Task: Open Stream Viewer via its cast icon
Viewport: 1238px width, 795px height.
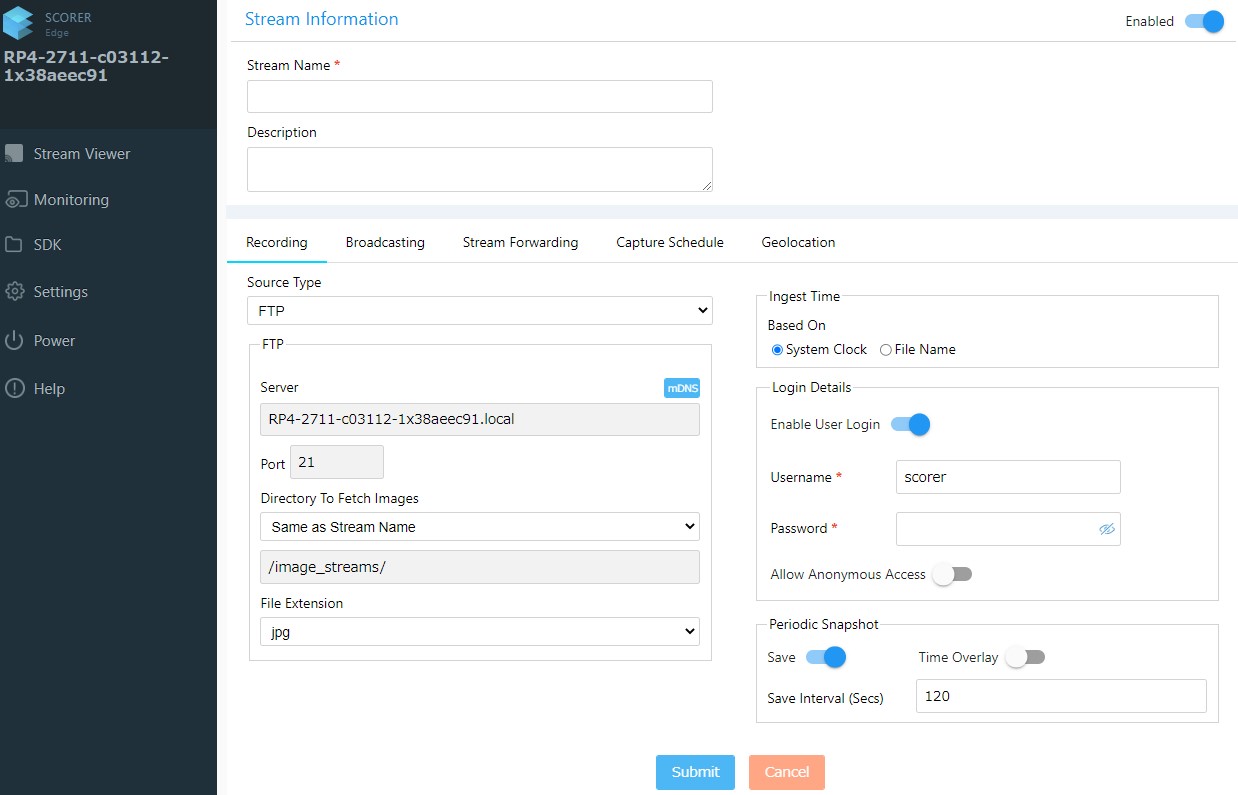Action: click(x=14, y=154)
